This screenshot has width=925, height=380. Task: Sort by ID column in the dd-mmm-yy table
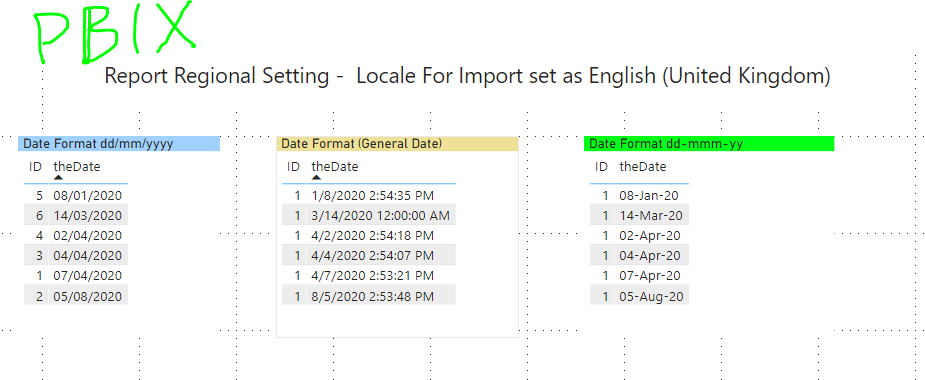pyautogui.click(x=601, y=166)
